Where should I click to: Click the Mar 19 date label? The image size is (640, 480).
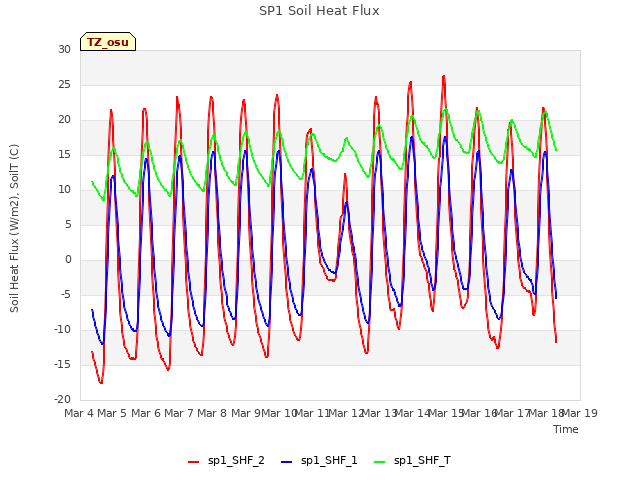click(580, 413)
